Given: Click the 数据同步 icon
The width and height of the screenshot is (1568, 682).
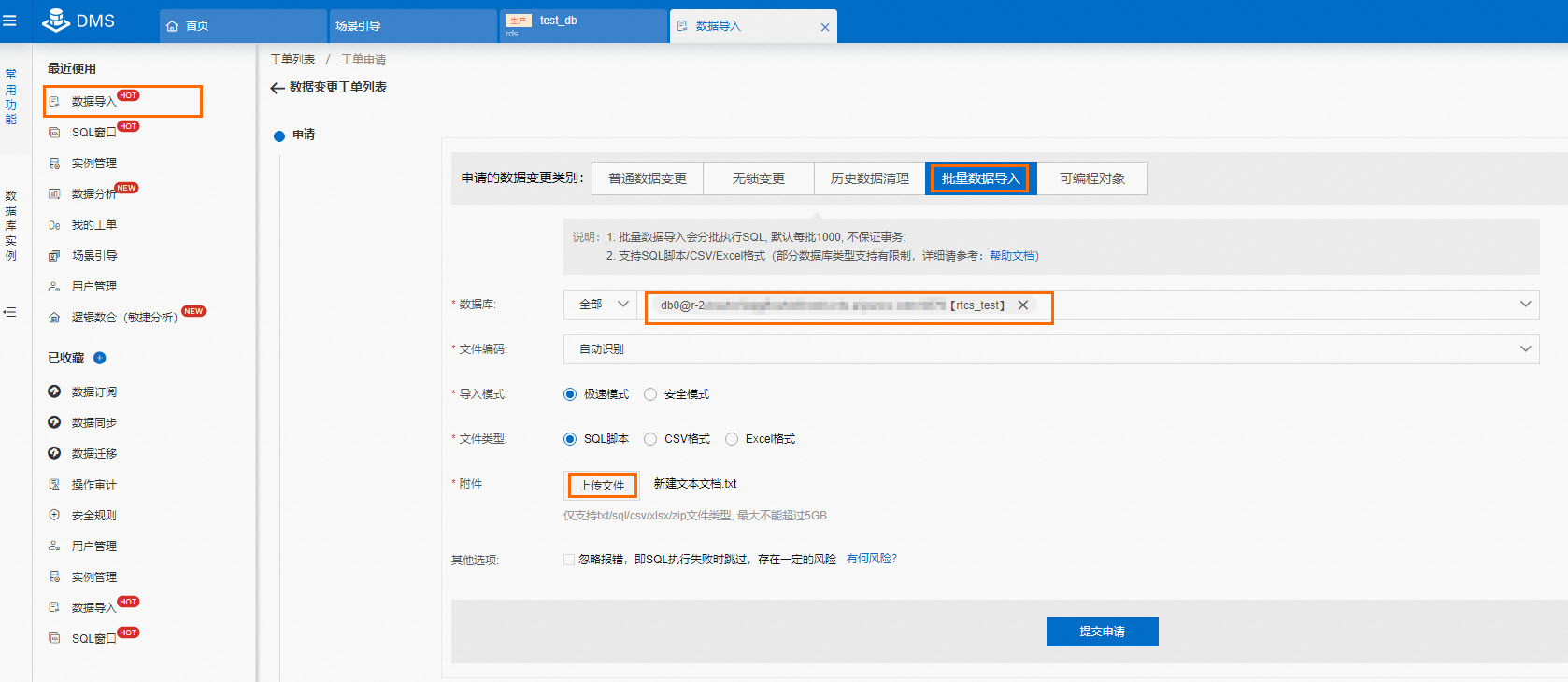Looking at the screenshot, I should (54, 422).
